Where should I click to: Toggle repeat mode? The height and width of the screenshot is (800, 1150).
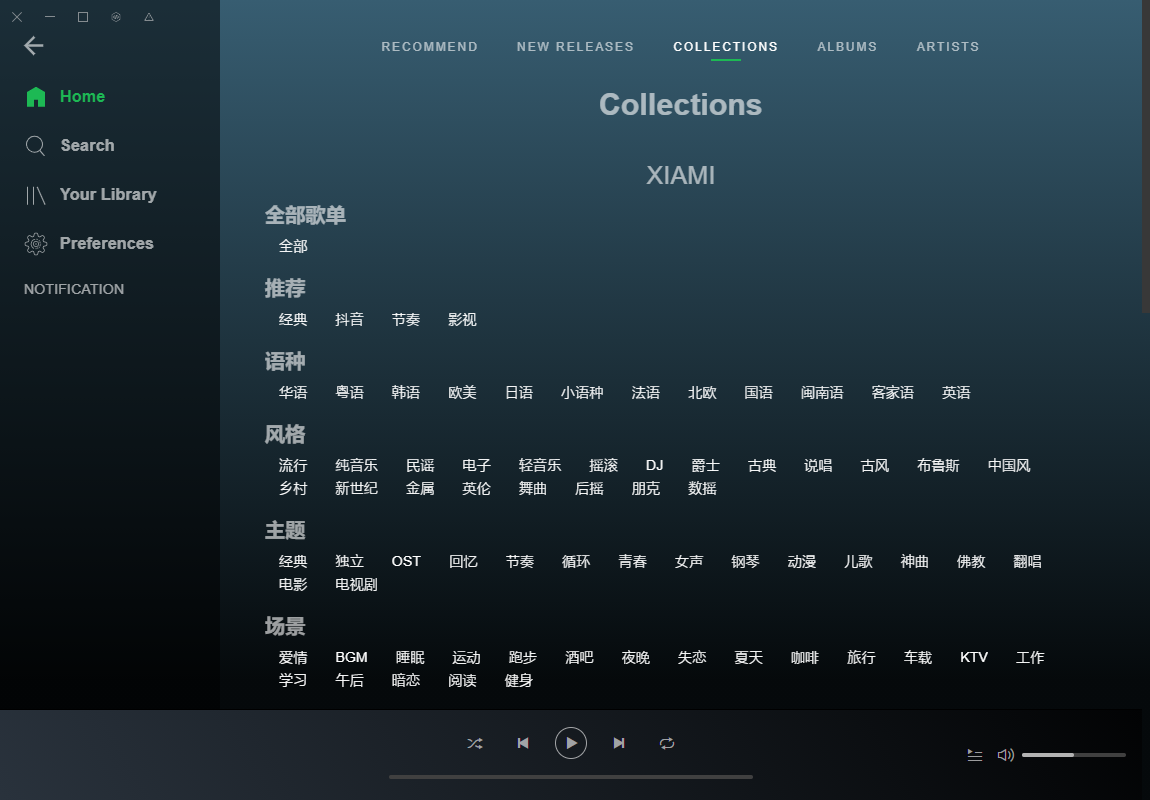click(667, 744)
